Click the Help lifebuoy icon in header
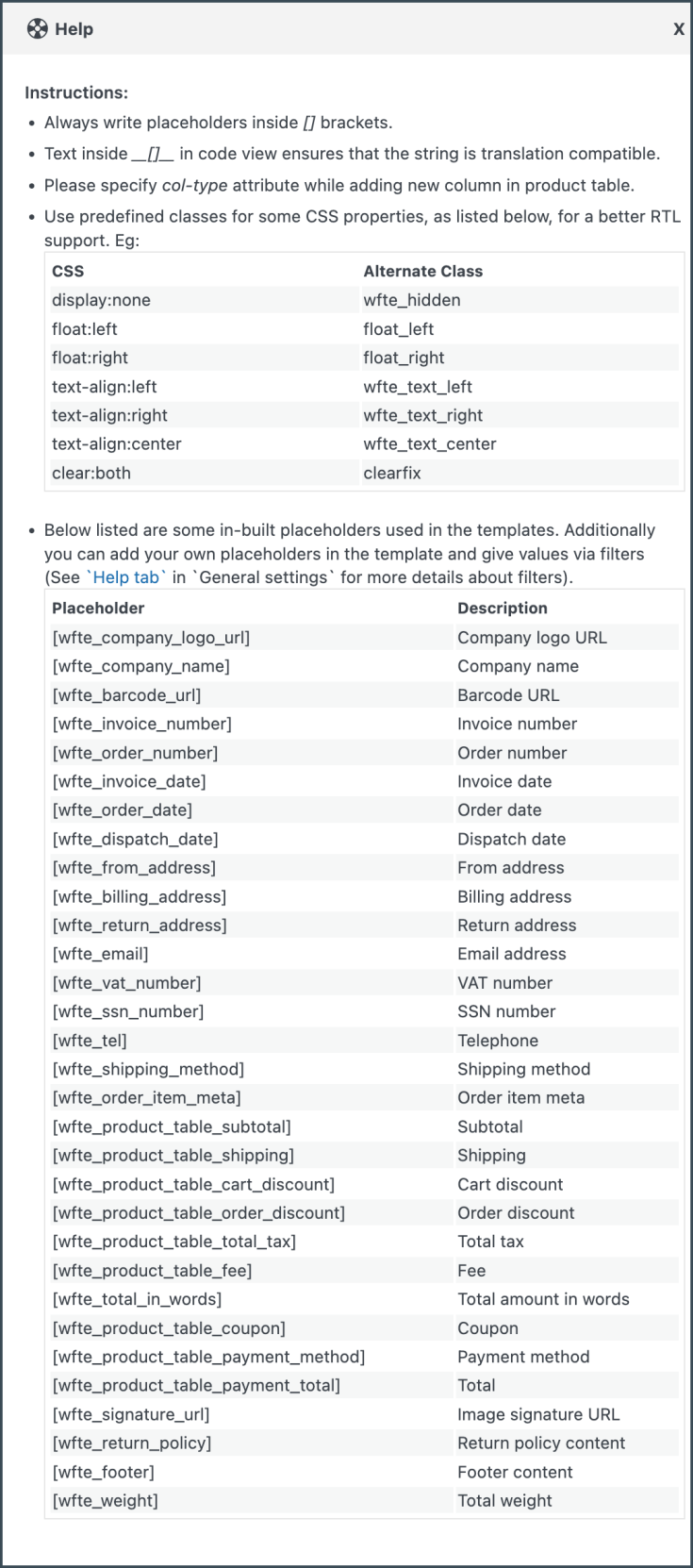The image size is (693, 1568). click(37, 29)
